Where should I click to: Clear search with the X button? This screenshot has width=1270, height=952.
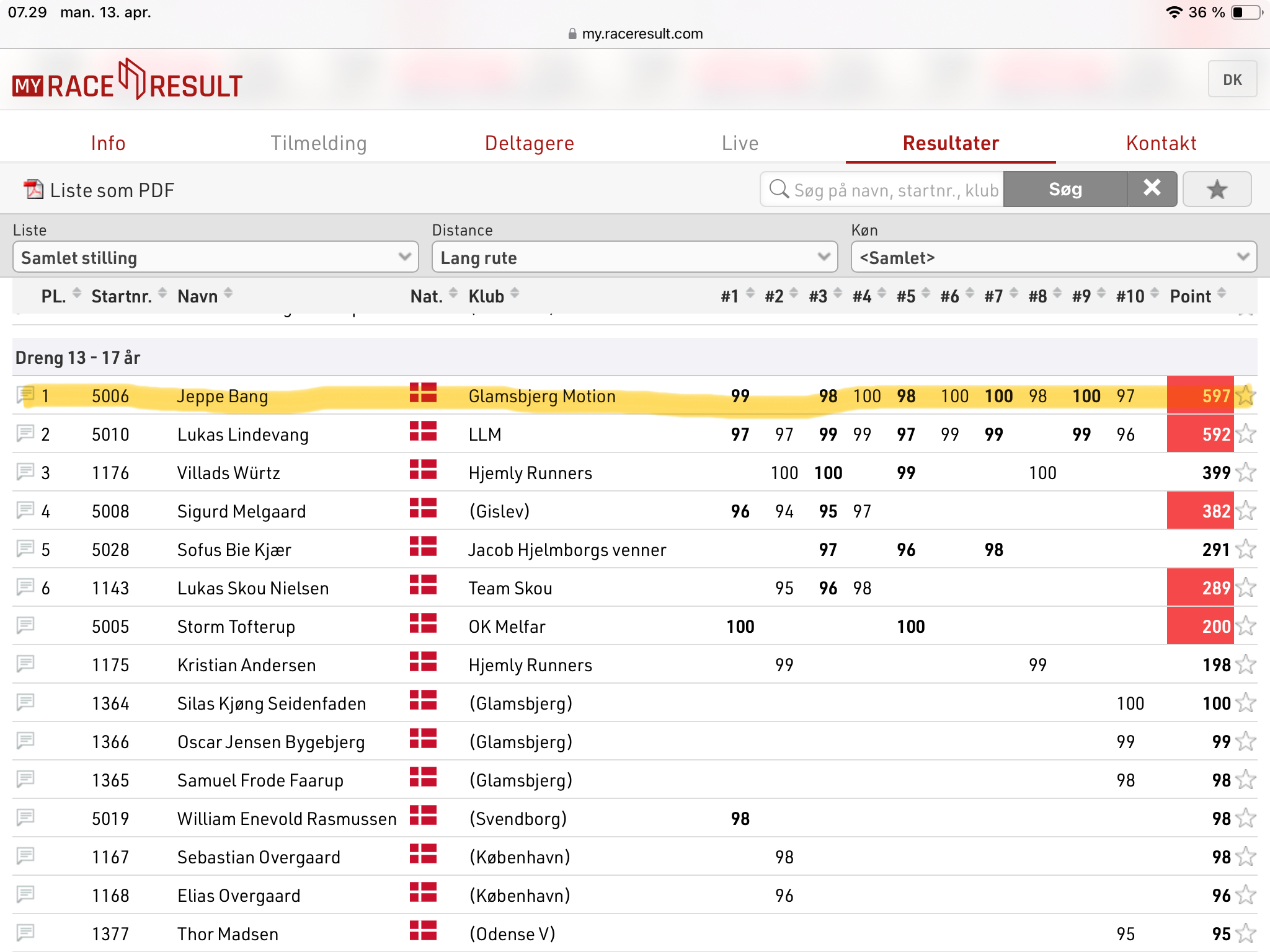[1152, 188]
